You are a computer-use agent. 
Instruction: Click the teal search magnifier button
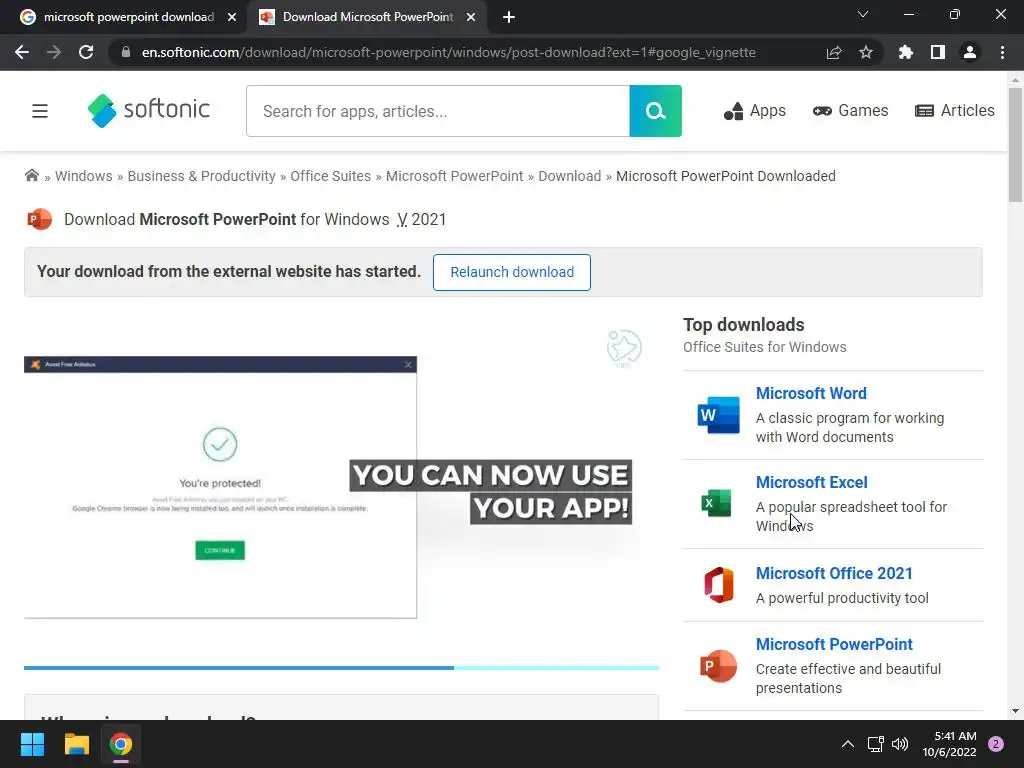(x=655, y=111)
